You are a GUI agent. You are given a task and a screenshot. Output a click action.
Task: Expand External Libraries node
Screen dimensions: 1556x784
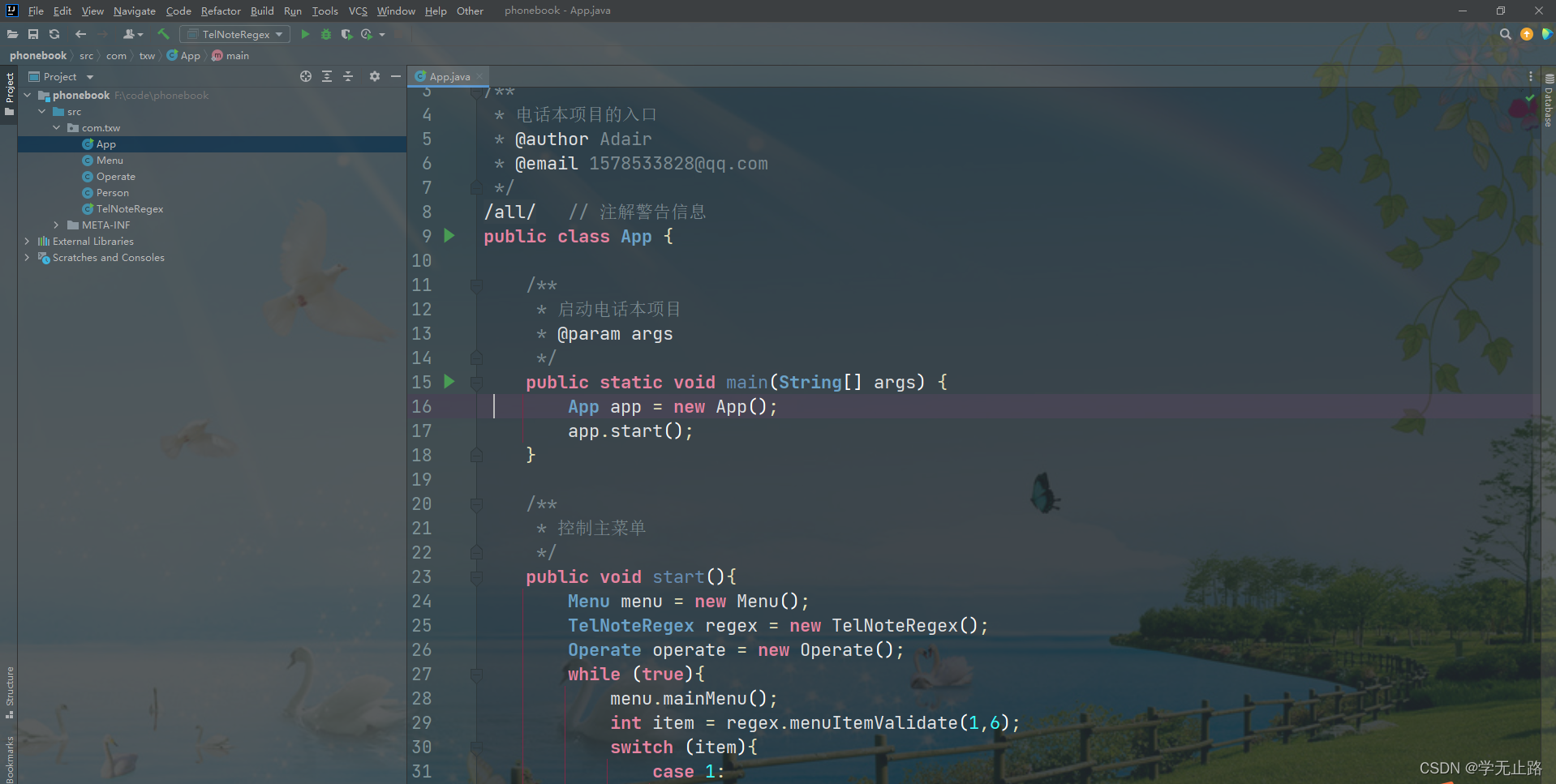click(x=28, y=242)
